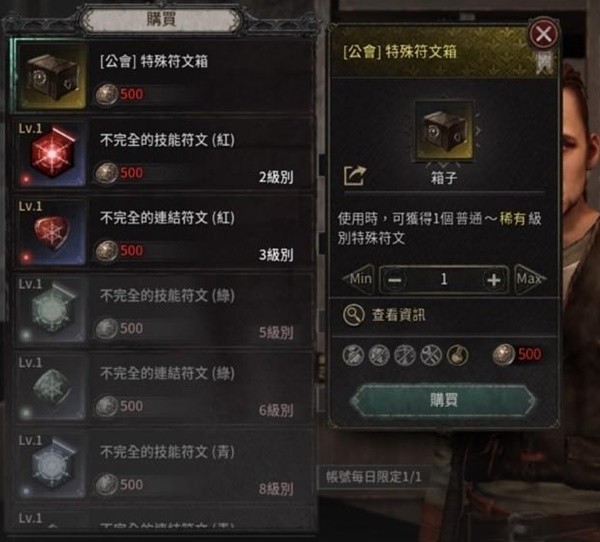The width and height of the screenshot is (600, 542).
Task: Set quantity to Max
Action: 530,279
